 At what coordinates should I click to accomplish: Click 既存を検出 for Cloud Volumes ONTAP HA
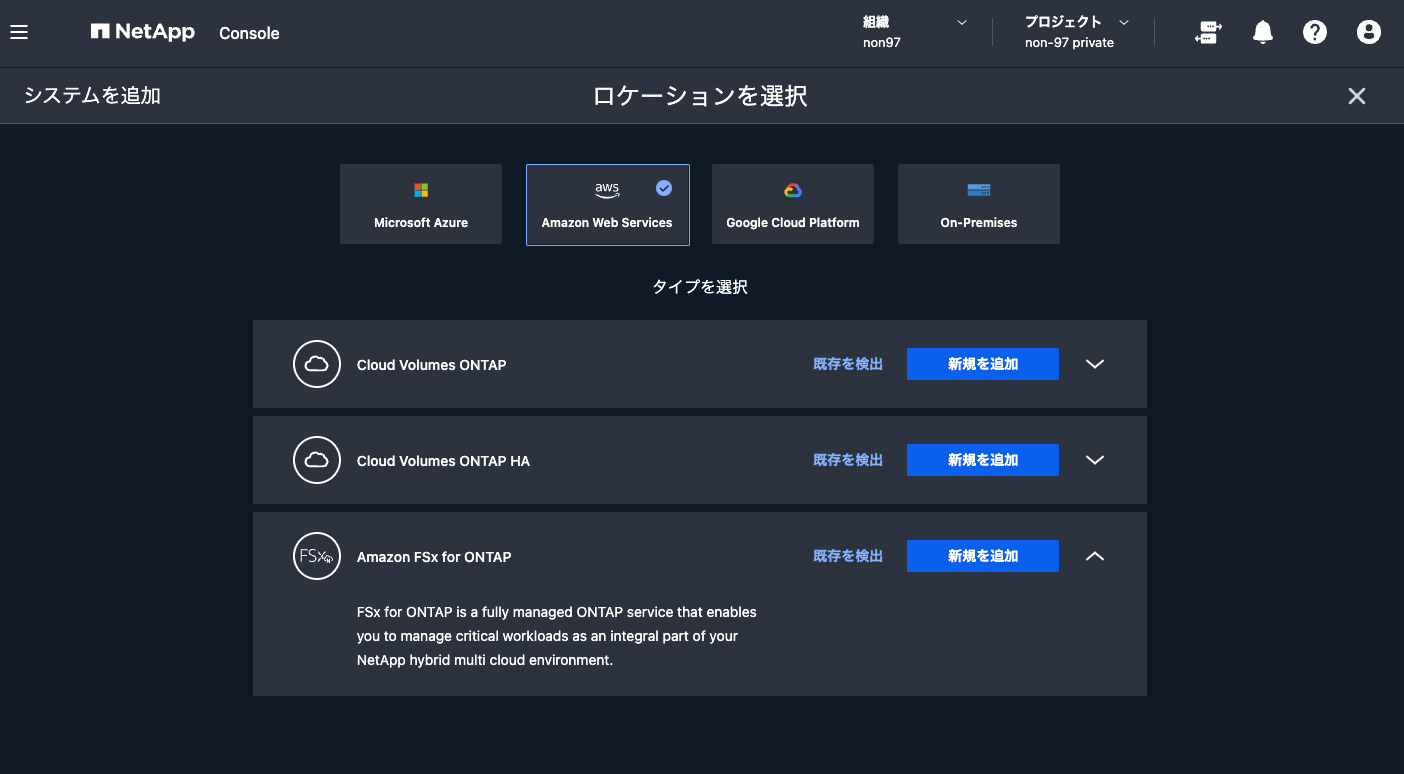point(848,460)
